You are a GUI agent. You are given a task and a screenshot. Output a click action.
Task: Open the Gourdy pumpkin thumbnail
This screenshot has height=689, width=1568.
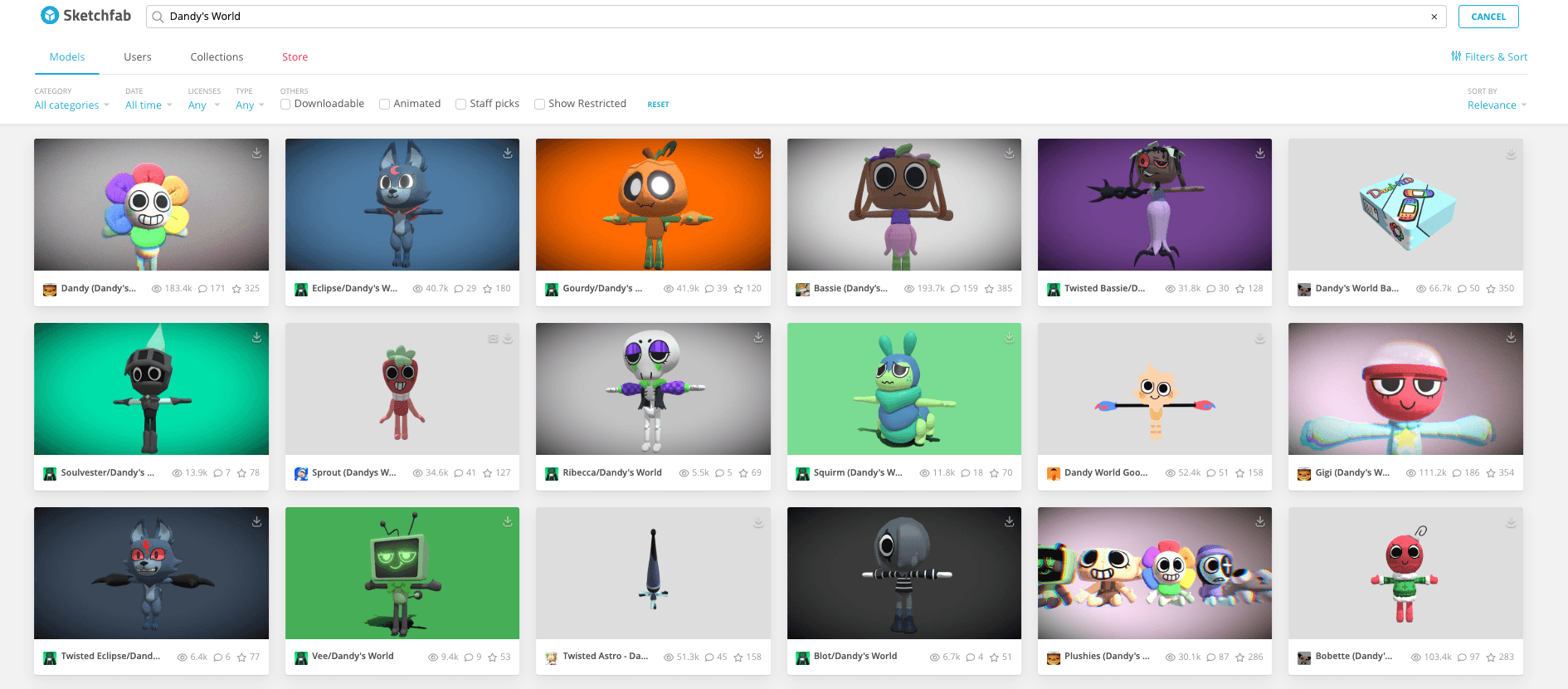pos(653,204)
